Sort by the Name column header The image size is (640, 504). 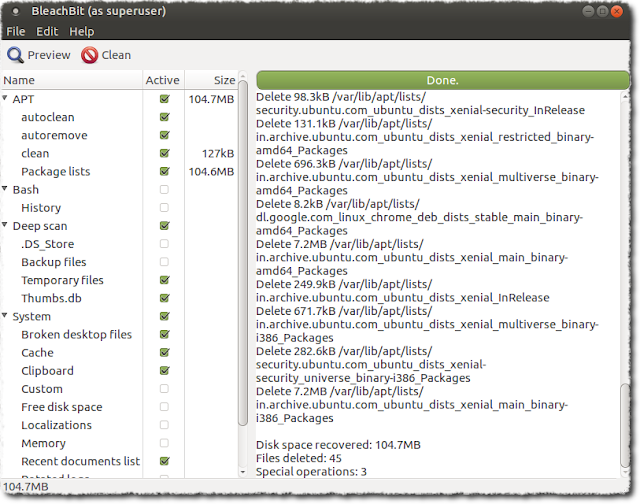pyautogui.click(x=71, y=80)
